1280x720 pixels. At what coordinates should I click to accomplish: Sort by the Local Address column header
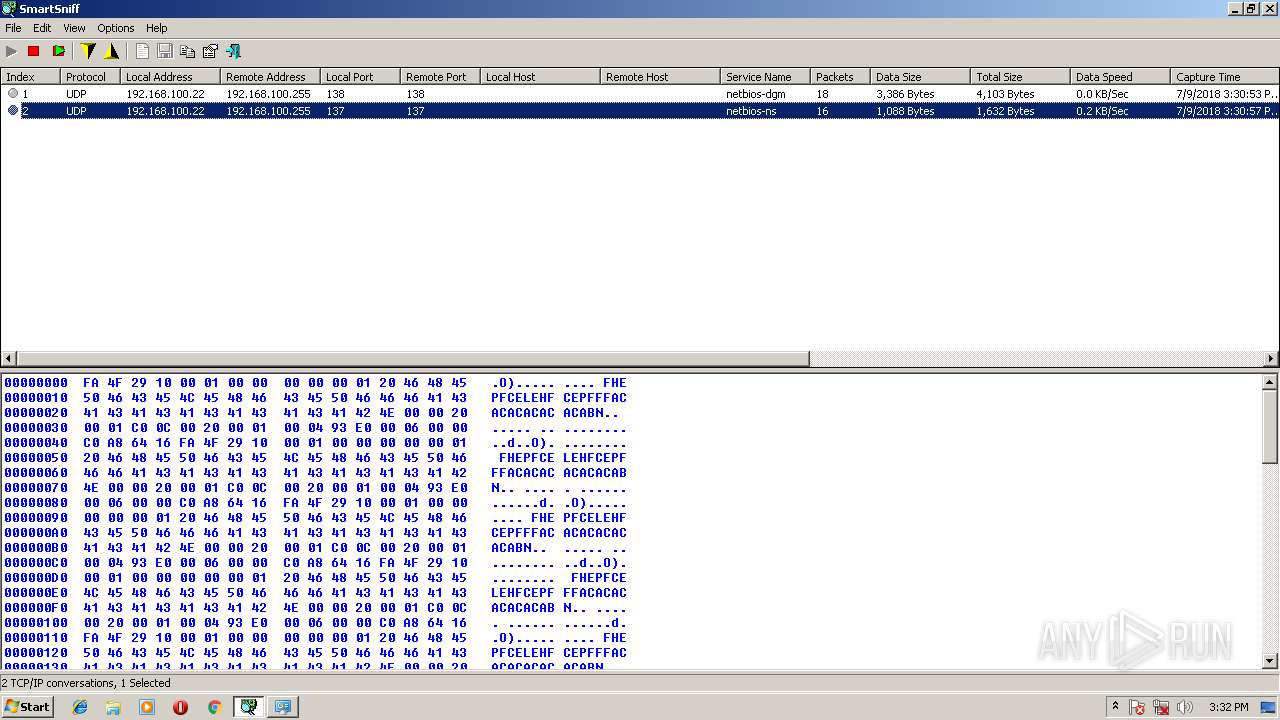coord(170,77)
